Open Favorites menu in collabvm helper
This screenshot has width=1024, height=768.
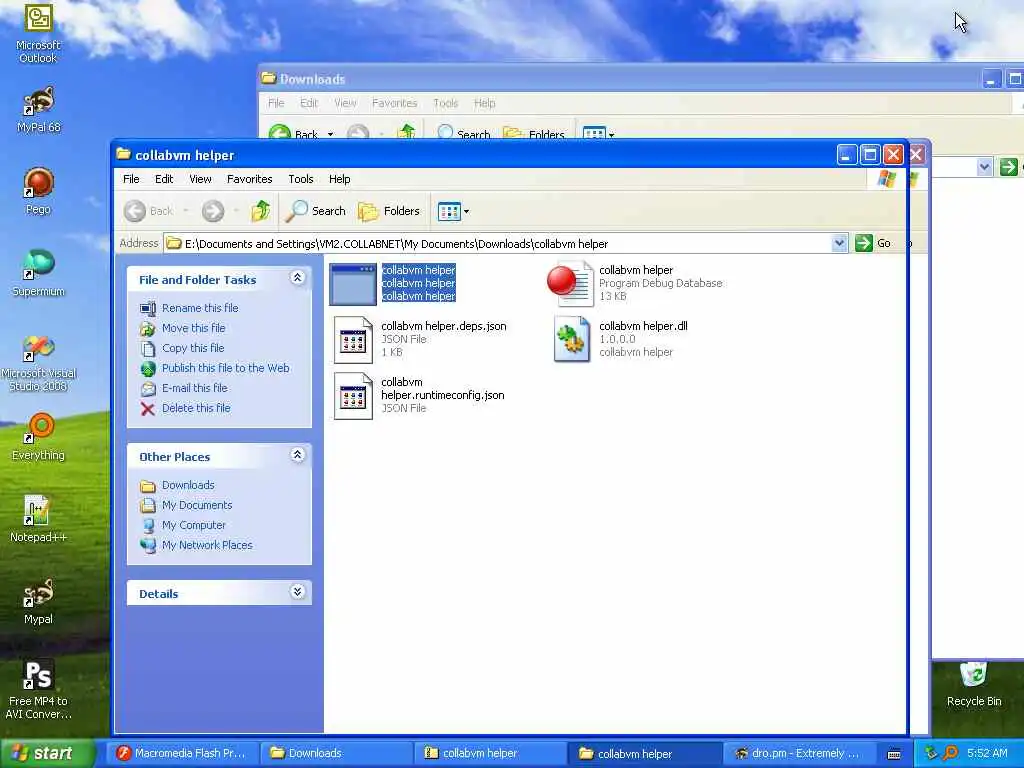[x=249, y=179]
